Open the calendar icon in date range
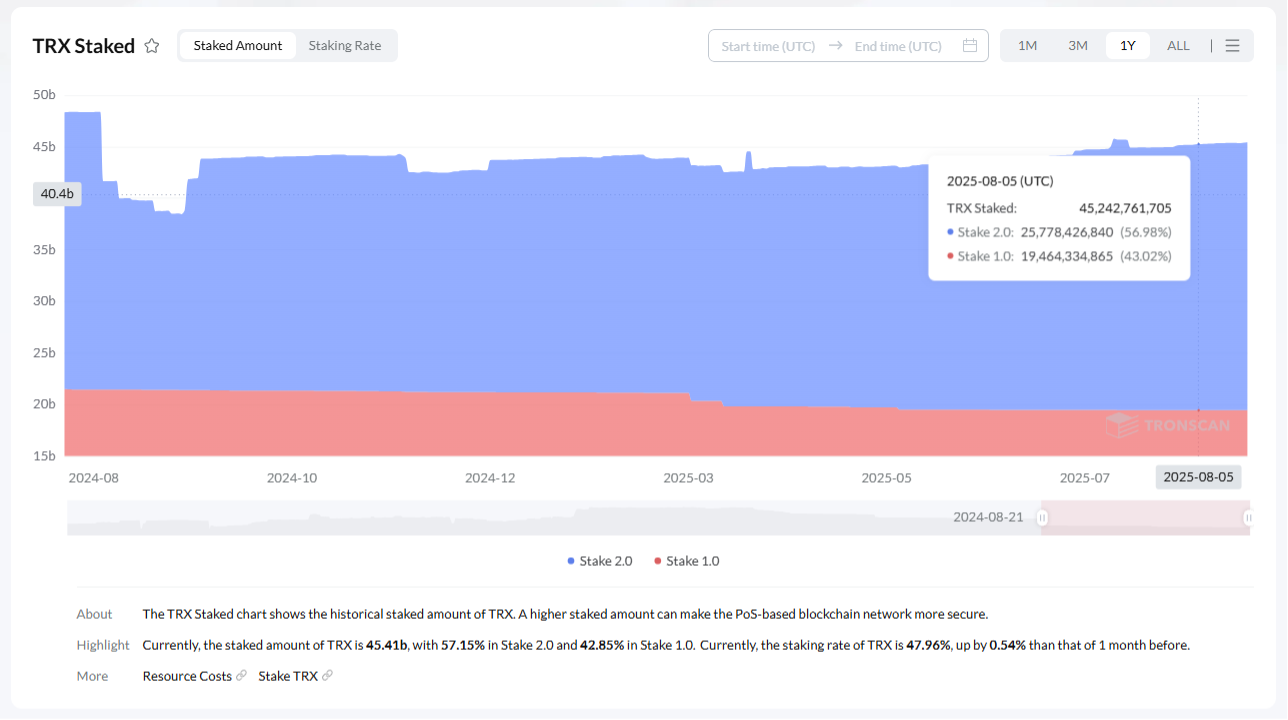This screenshot has width=1288, height=720. [x=969, y=46]
